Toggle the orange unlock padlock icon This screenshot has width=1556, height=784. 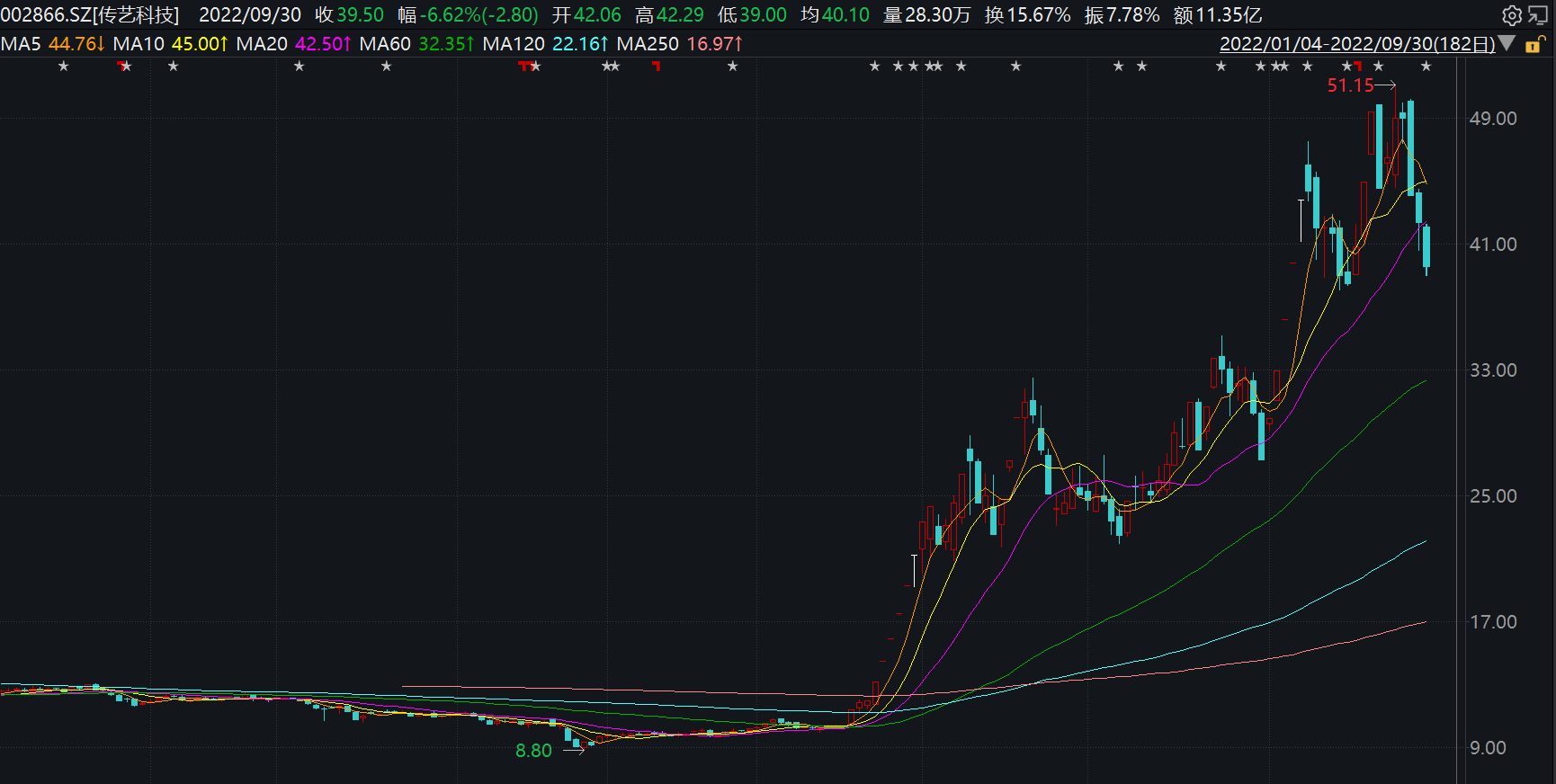[1534, 44]
